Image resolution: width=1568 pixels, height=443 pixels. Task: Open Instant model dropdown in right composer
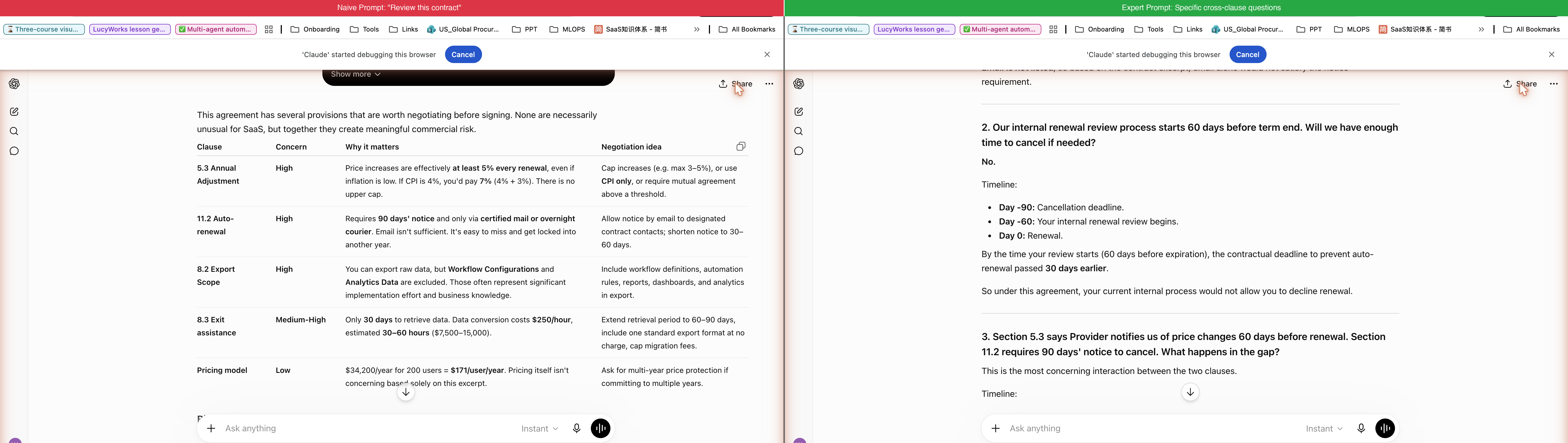point(1324,428)
